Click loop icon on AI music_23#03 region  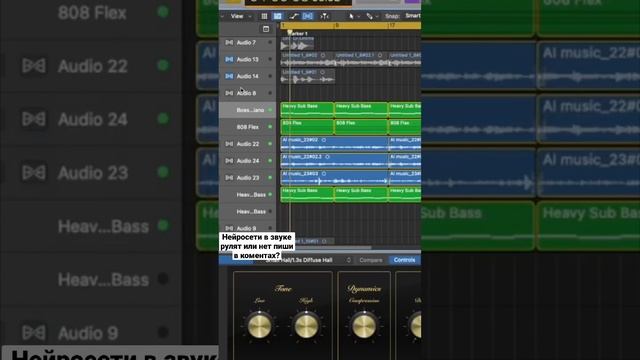tap(324, 174)
